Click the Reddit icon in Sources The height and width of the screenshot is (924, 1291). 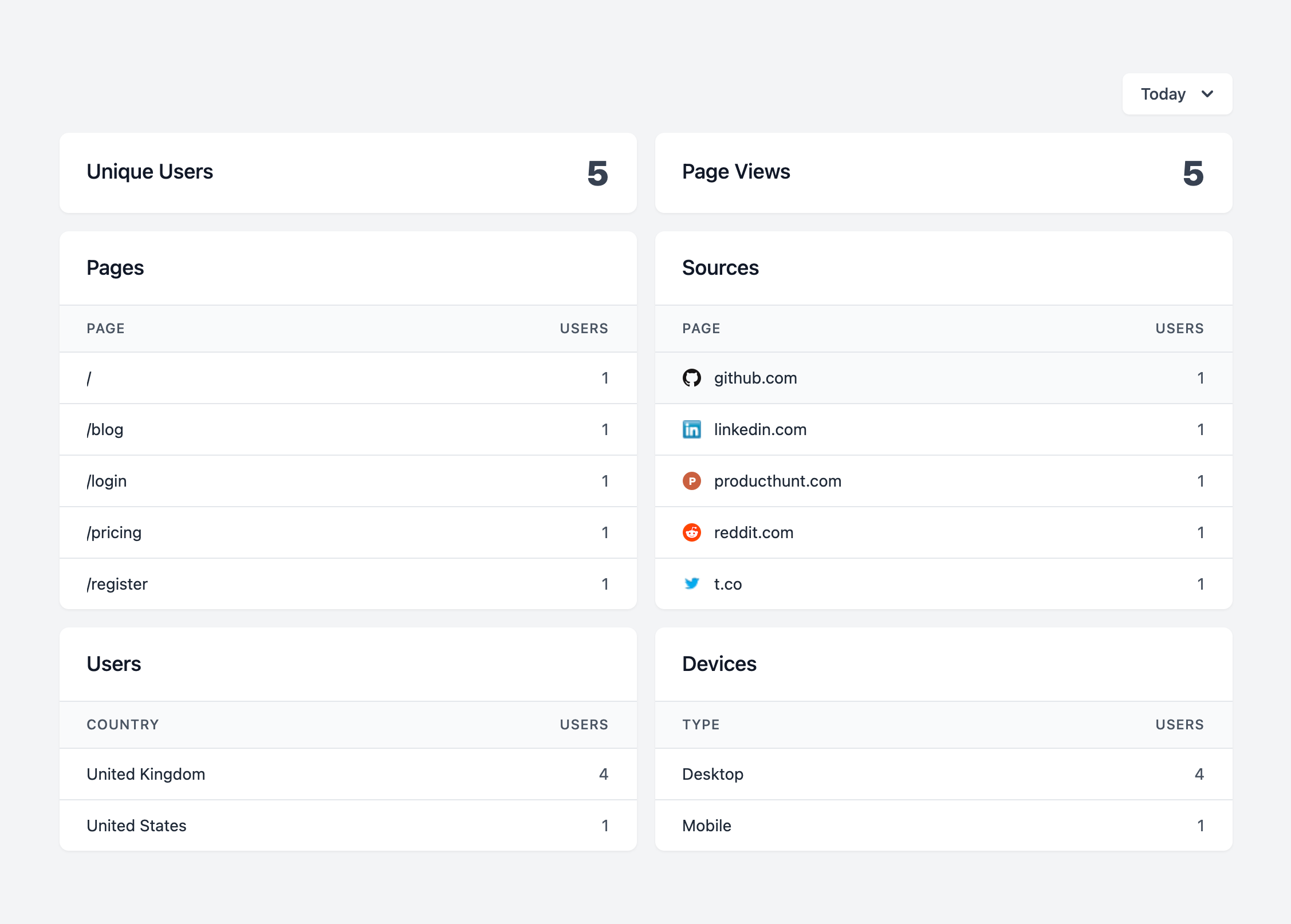[692, 532]
